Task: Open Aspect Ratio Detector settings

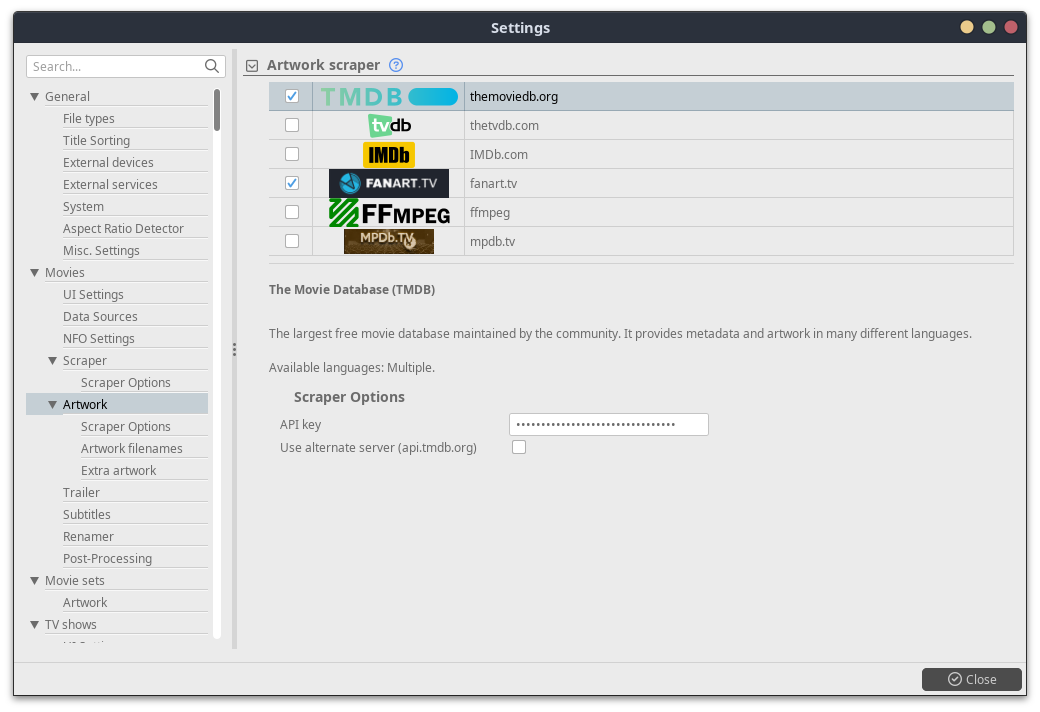Action: 123,229
